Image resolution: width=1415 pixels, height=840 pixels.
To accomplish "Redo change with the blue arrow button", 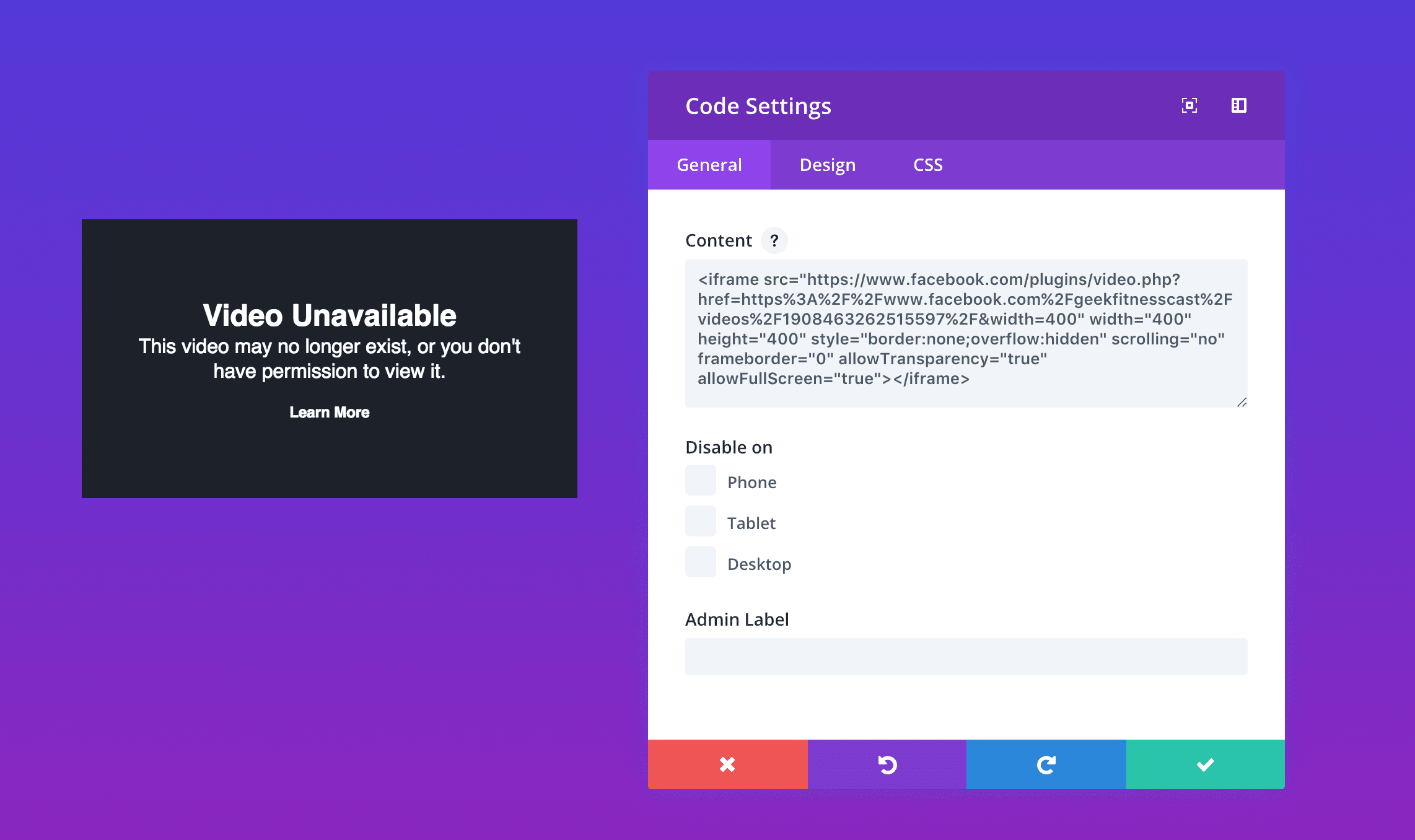I will pos(1046,764).
